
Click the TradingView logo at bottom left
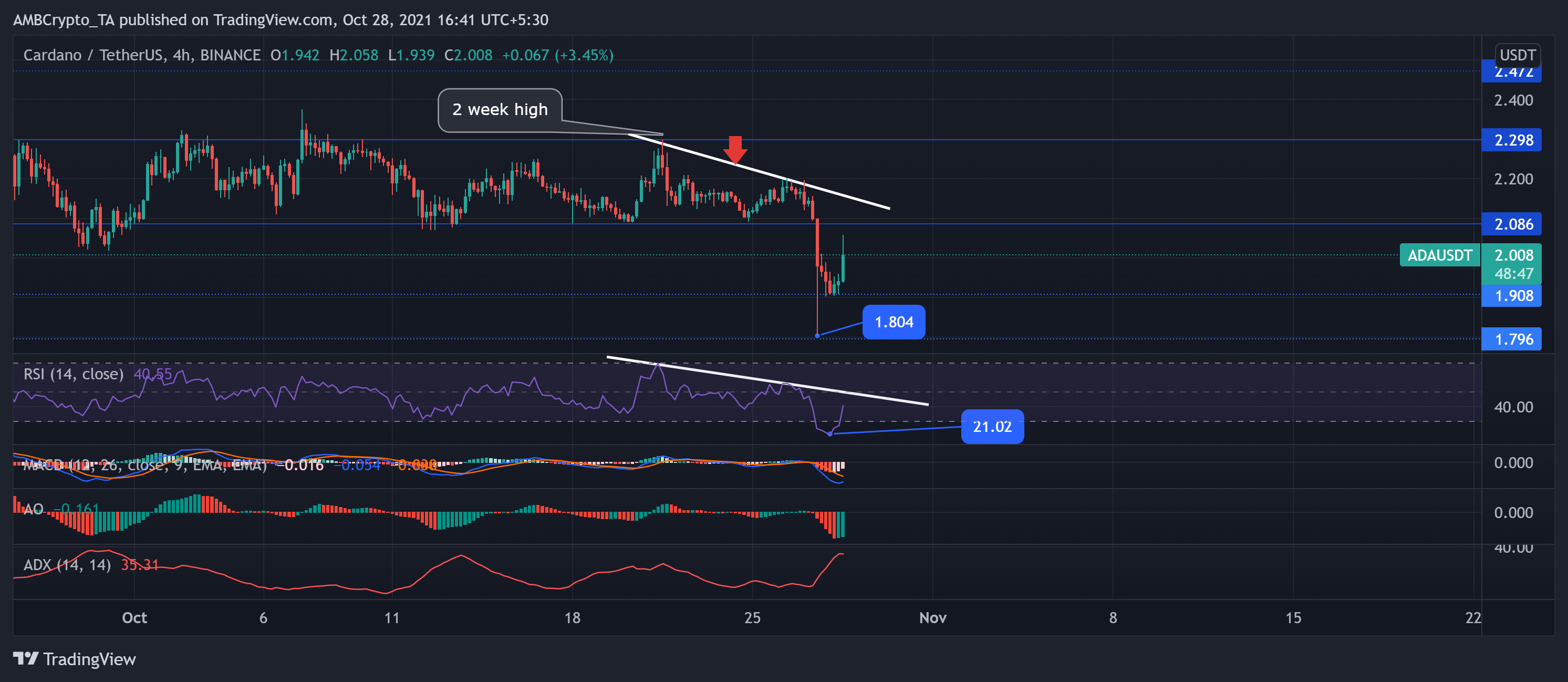pos(74,659)
